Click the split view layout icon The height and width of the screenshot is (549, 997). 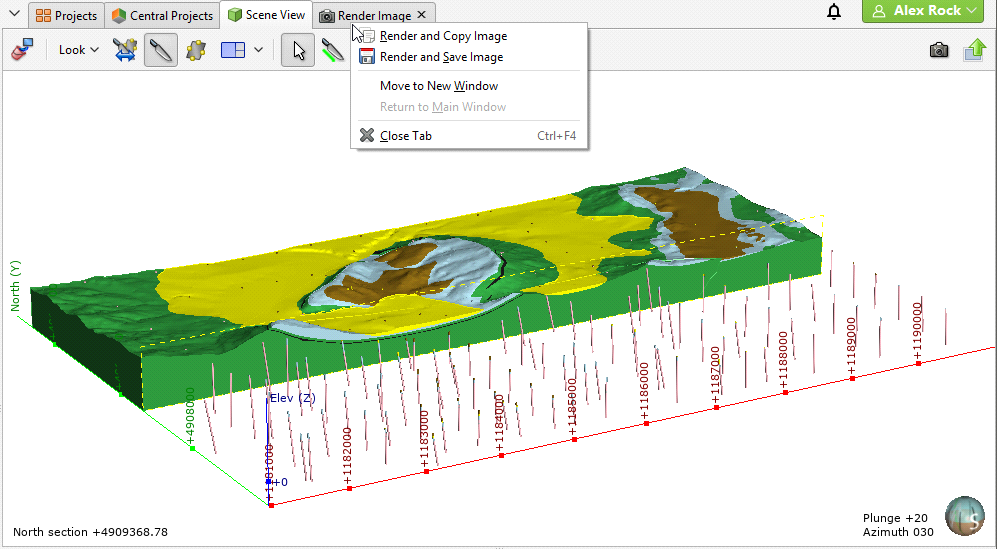pos(233,49)
